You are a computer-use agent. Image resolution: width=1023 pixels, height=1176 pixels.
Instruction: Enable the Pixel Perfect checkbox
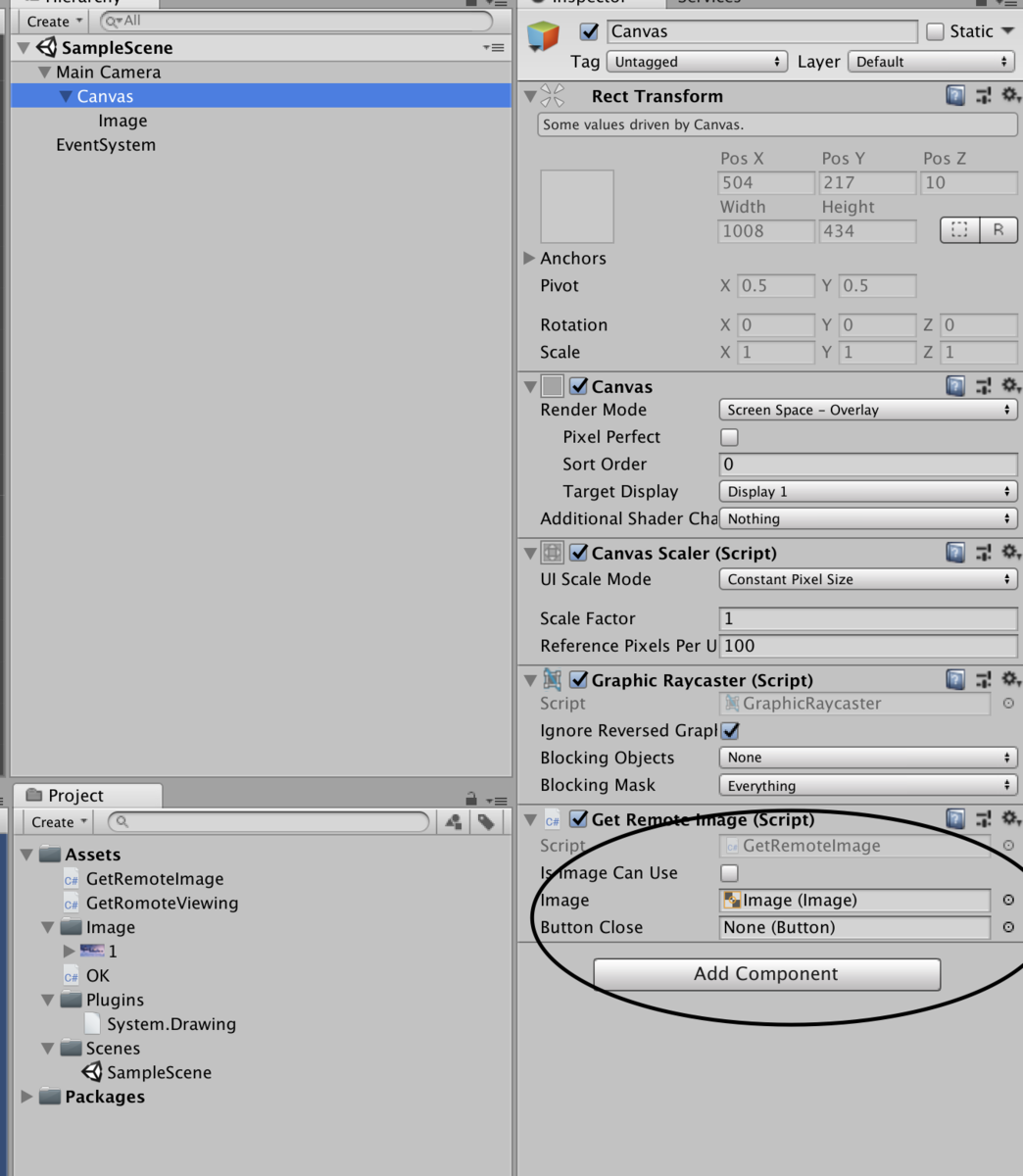pos(729,437)
